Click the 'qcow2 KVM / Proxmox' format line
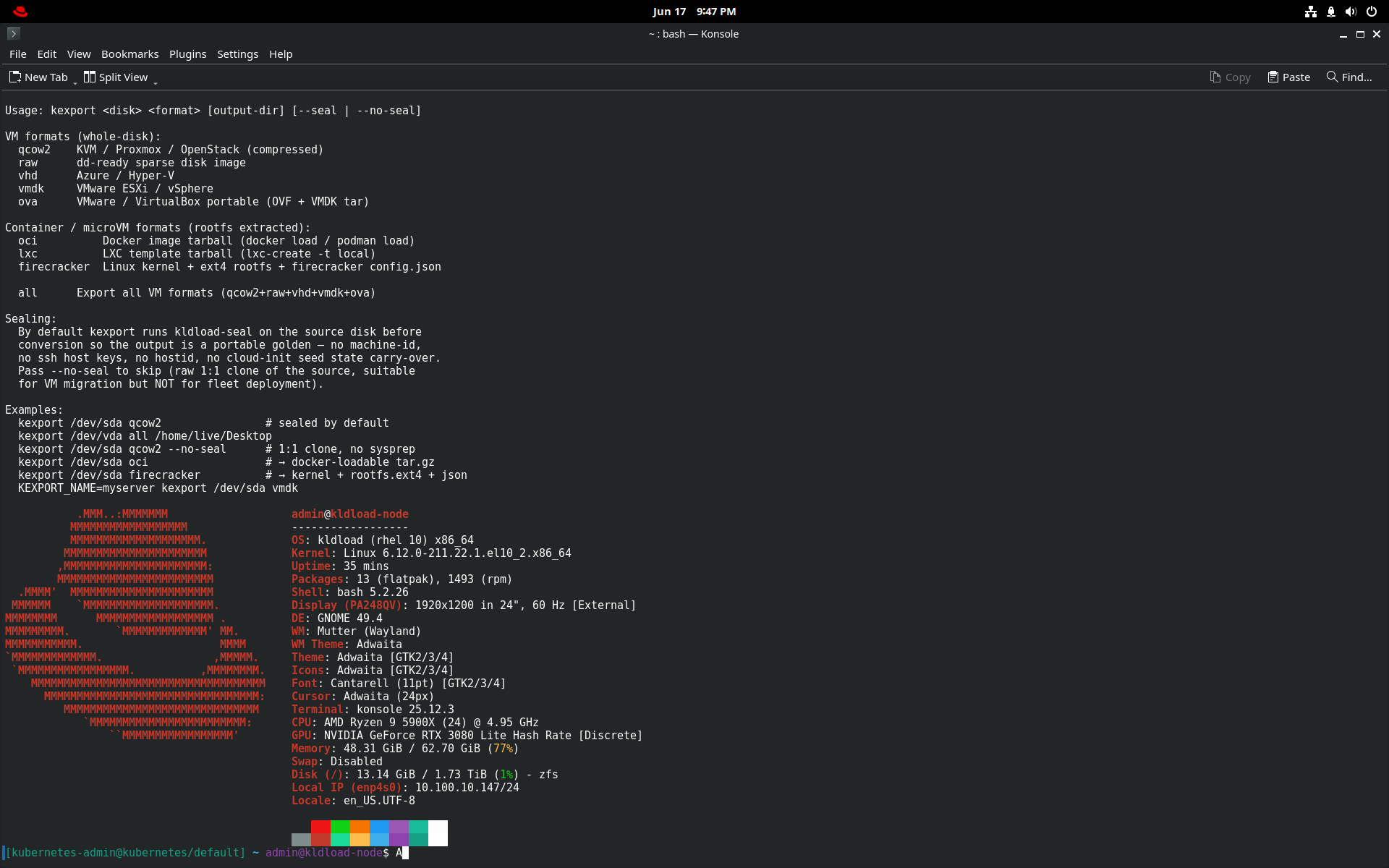Image resolution: width=1389 pixels, height=868 pixels. [x=171, y=150]
